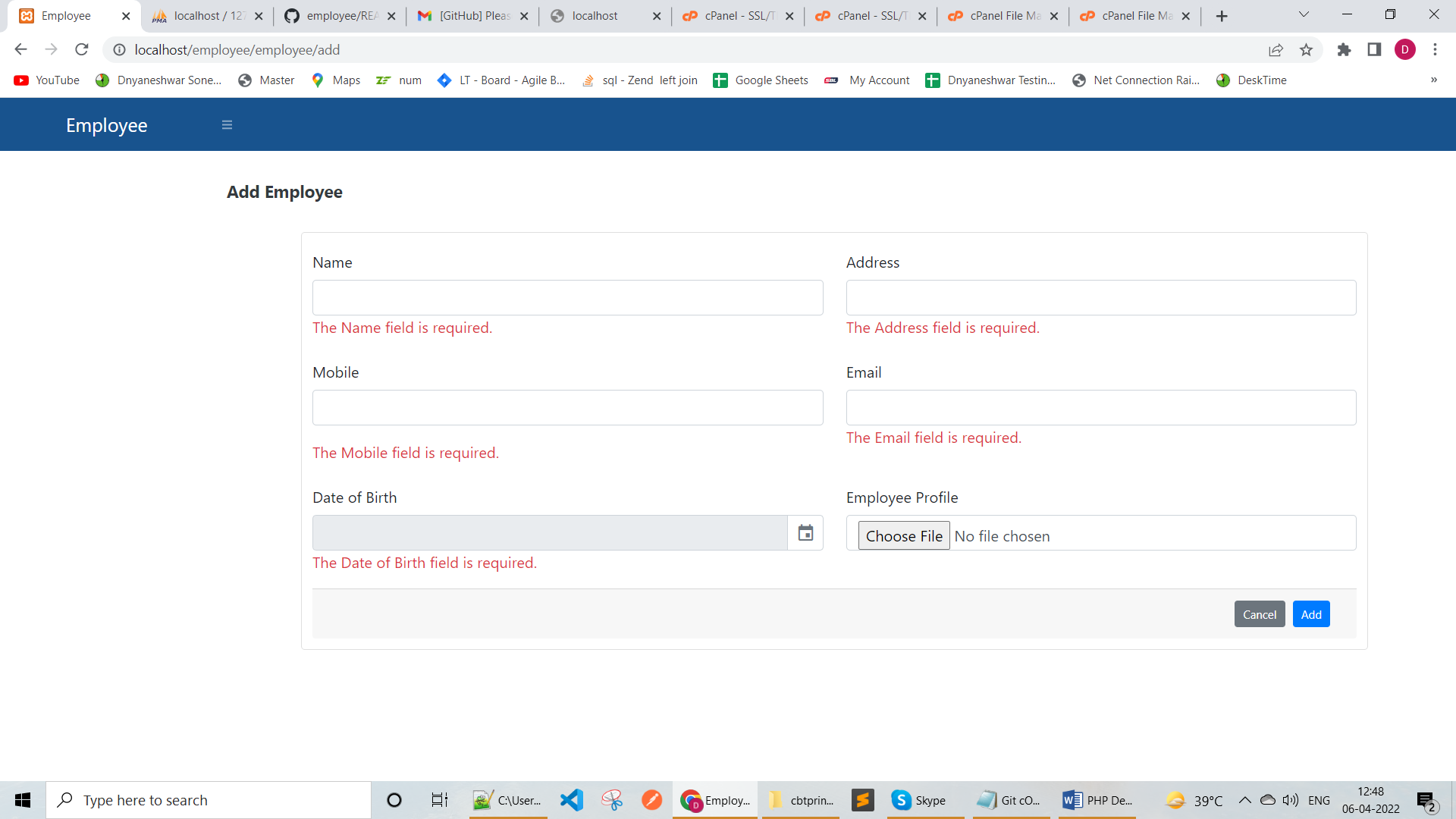Focus the Address input field
The image size is (1456, 819).
pos(1101,298)
